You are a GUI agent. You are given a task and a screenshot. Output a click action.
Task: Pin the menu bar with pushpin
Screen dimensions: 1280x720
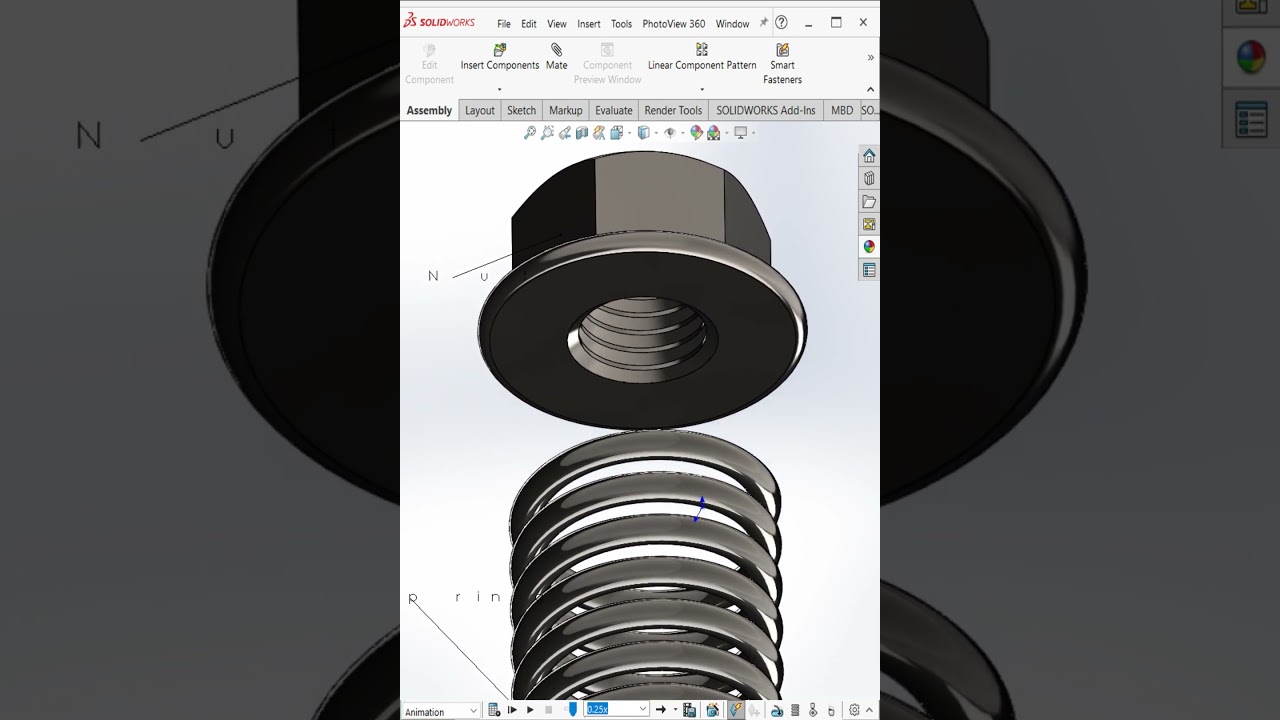764,22
